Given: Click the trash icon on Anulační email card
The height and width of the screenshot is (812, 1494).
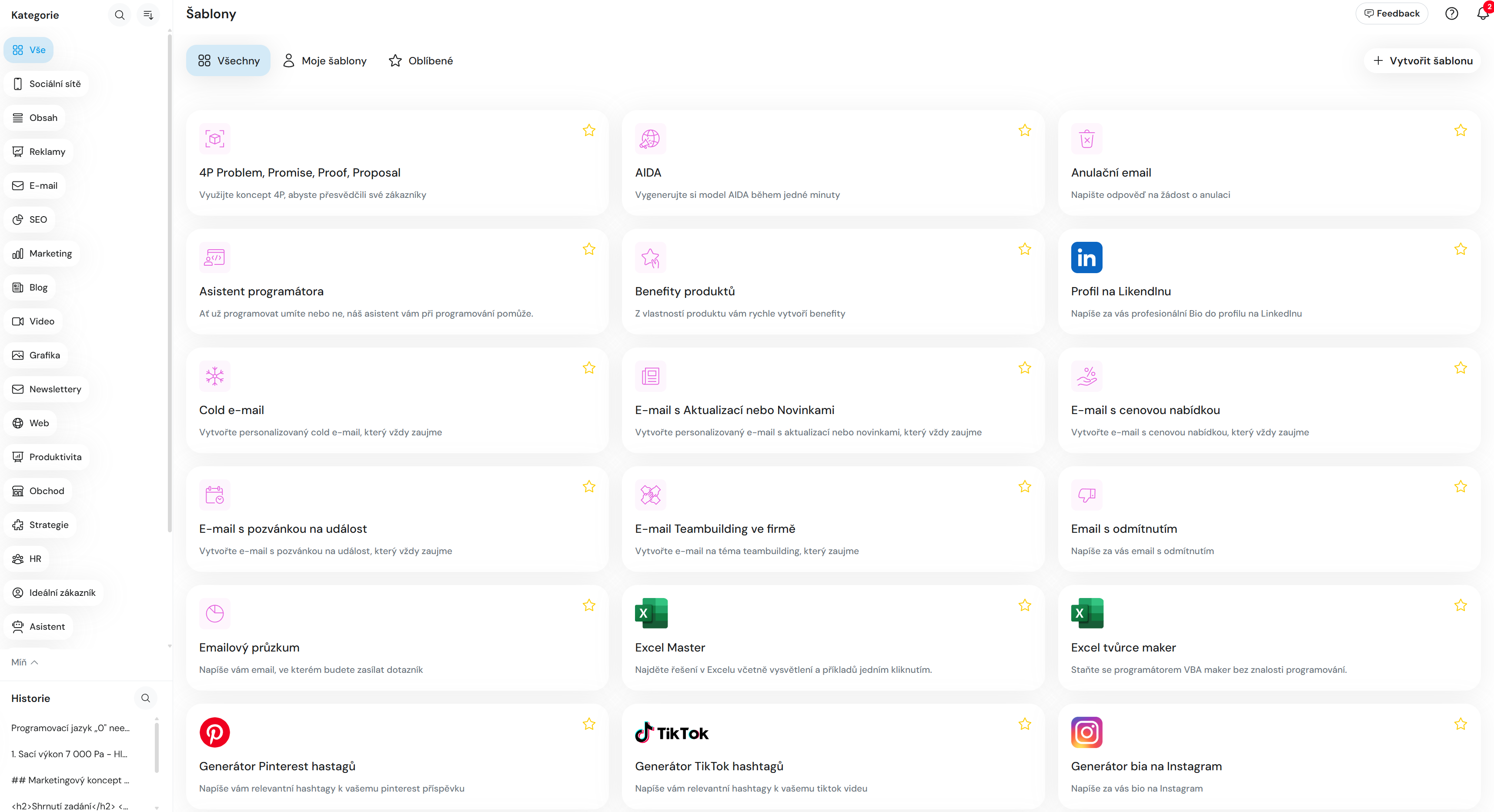Looking at the screenshot, I should point(1086,139).
